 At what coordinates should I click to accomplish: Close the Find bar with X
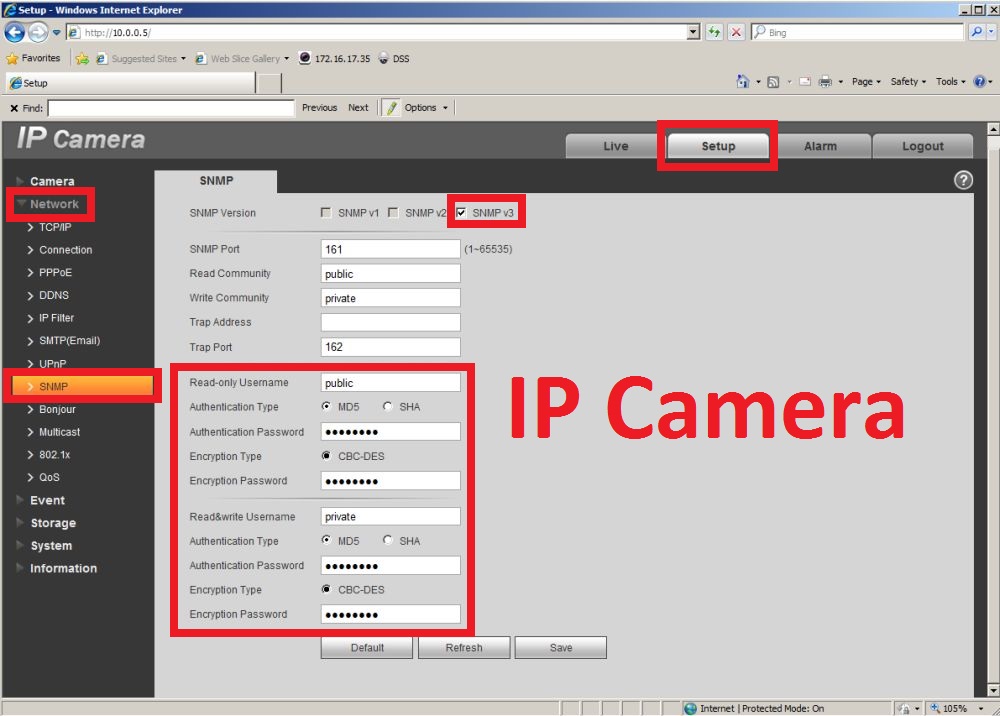point(14,108)
